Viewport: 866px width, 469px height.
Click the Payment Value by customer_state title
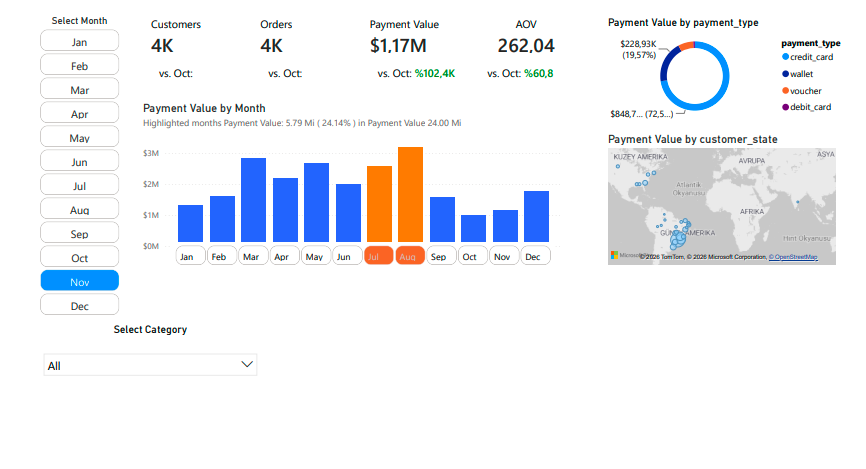[693, 139]
